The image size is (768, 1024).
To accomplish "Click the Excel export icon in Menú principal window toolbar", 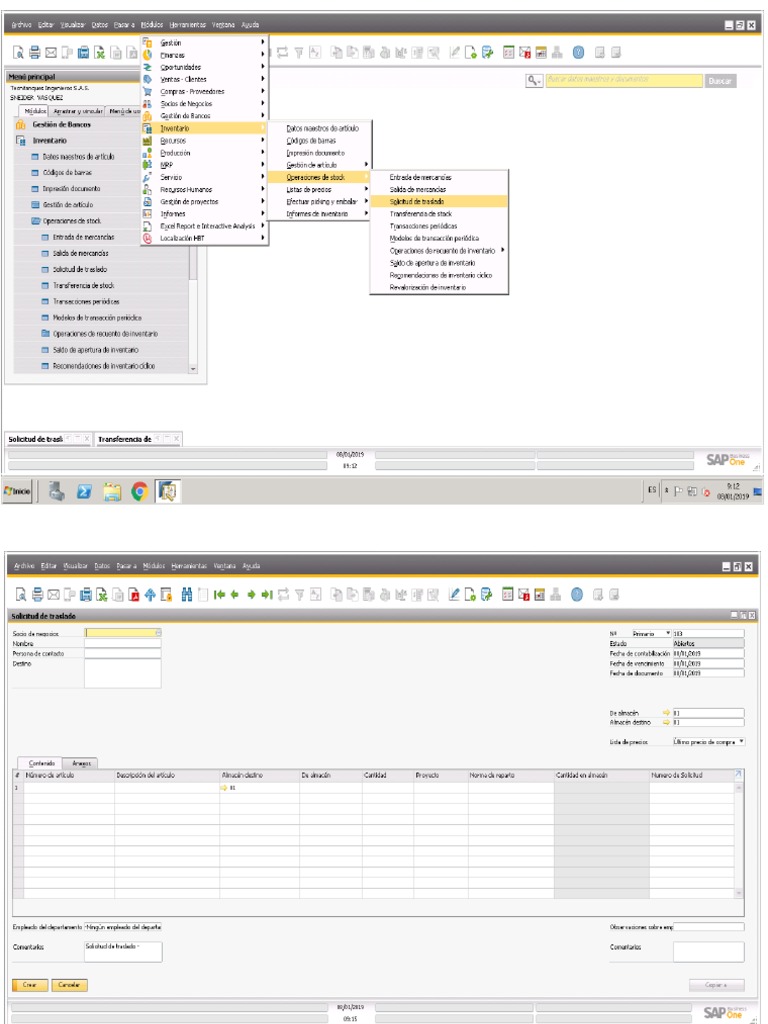I will [x=99, y=53].
